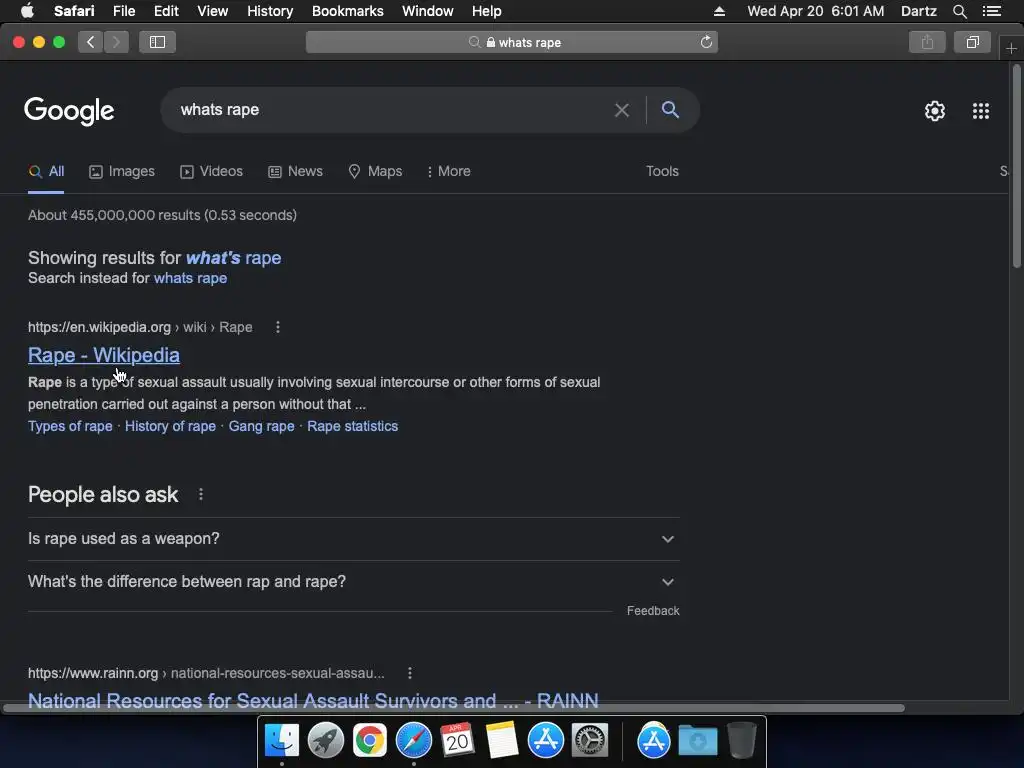The height and width of the screenshot is (768, 1024).
Task: Open the Downloads folder in the Dock
Action: tap(697, 741)
